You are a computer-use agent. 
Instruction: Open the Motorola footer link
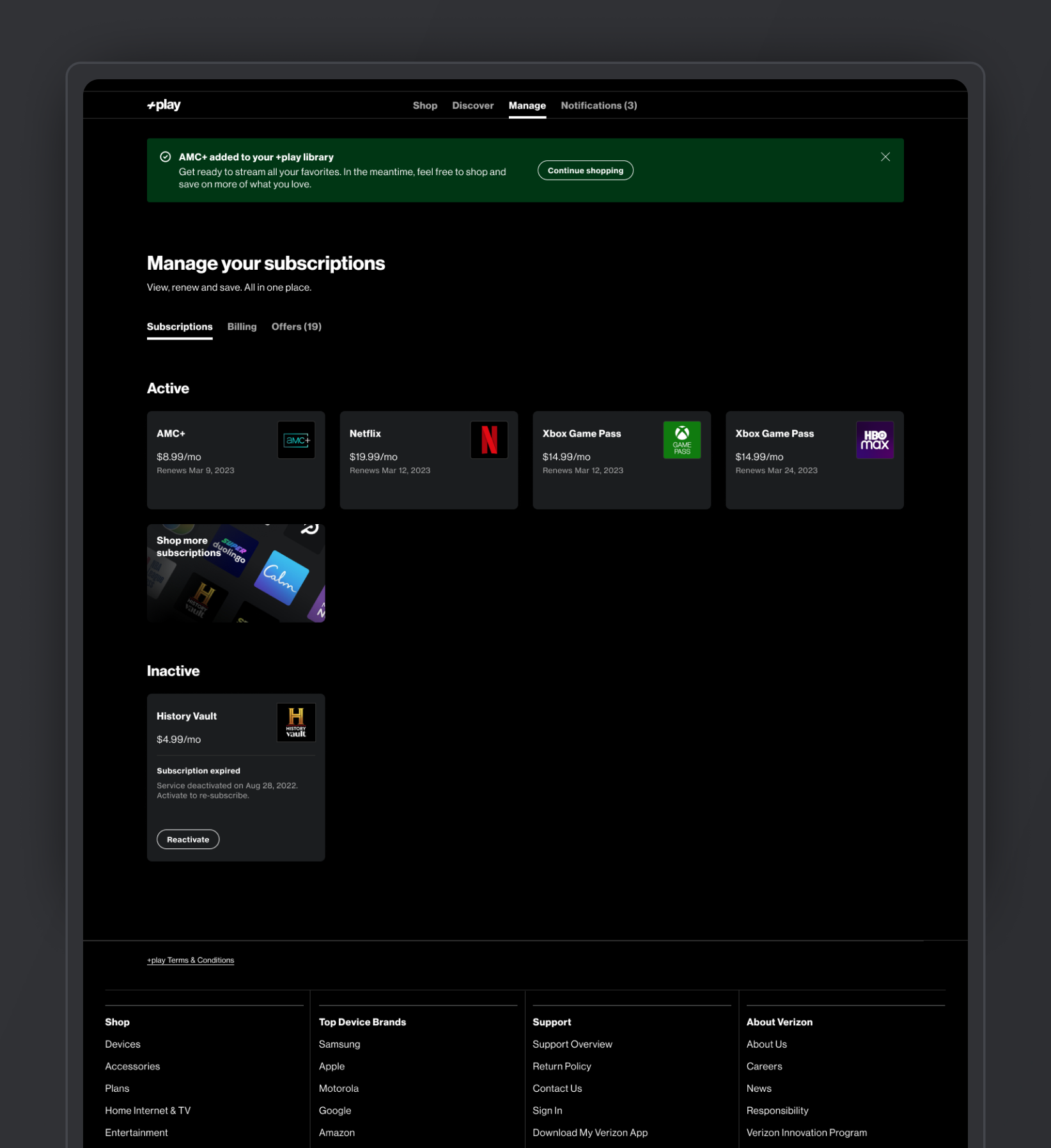339,1088
